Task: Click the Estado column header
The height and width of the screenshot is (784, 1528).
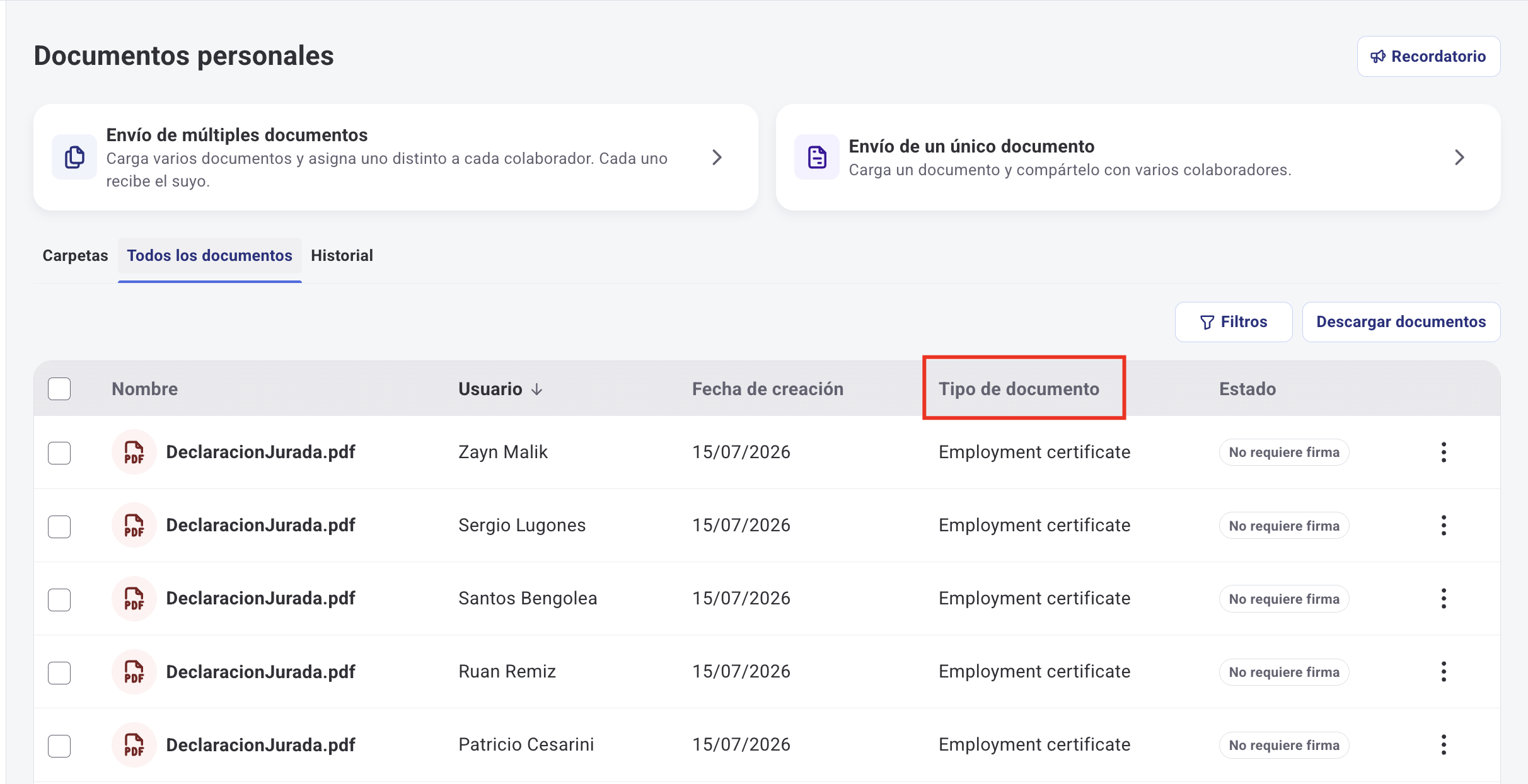Action: pyautogui.click(x=1247, y=389)
